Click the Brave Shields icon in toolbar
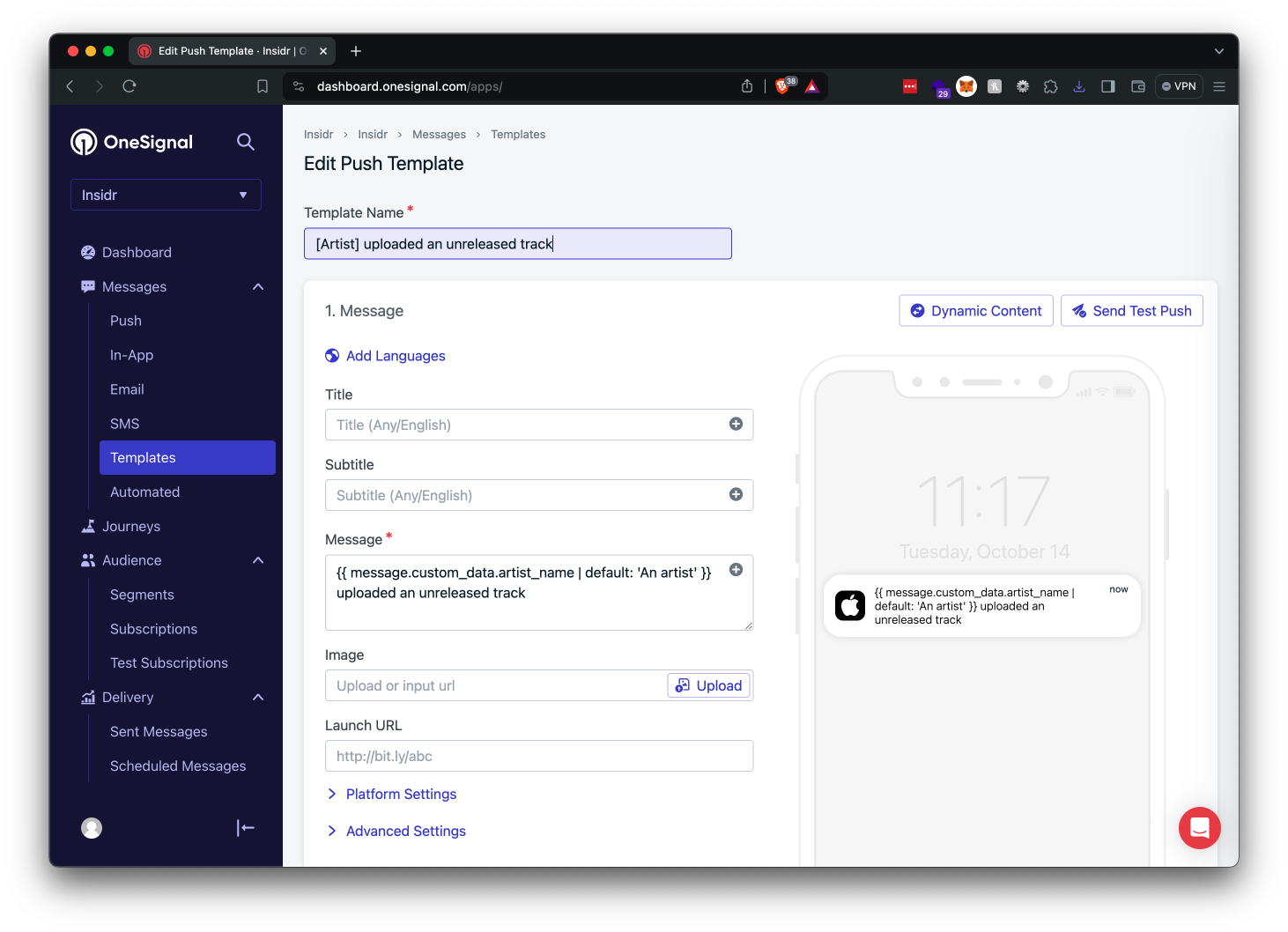 tap(782, 85)
